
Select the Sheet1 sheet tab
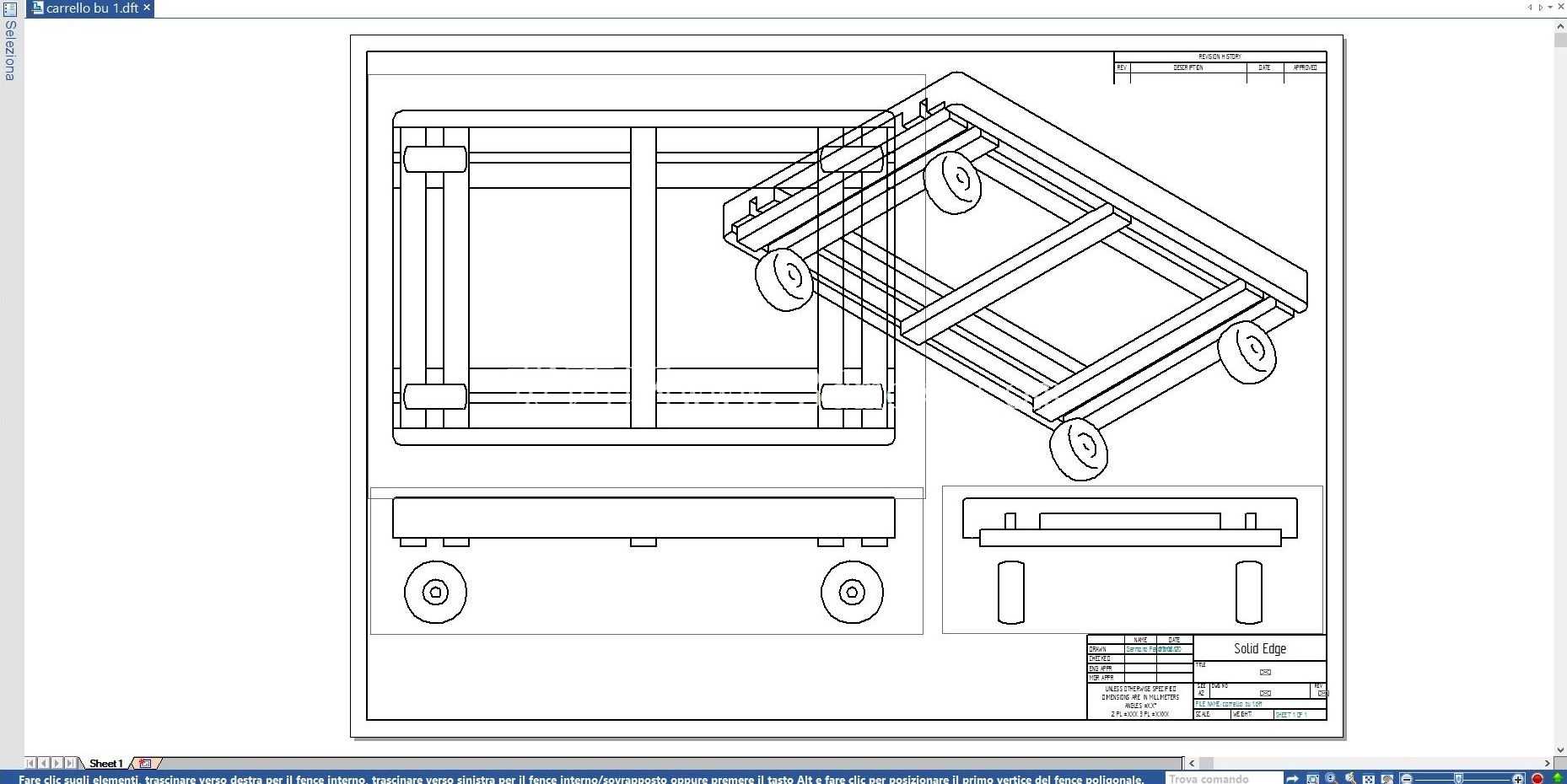tap(106, 763)
